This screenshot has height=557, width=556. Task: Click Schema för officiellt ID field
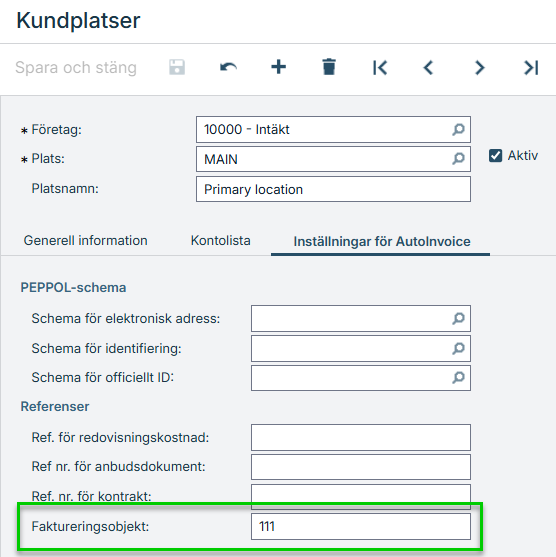(x=361, y=378)
